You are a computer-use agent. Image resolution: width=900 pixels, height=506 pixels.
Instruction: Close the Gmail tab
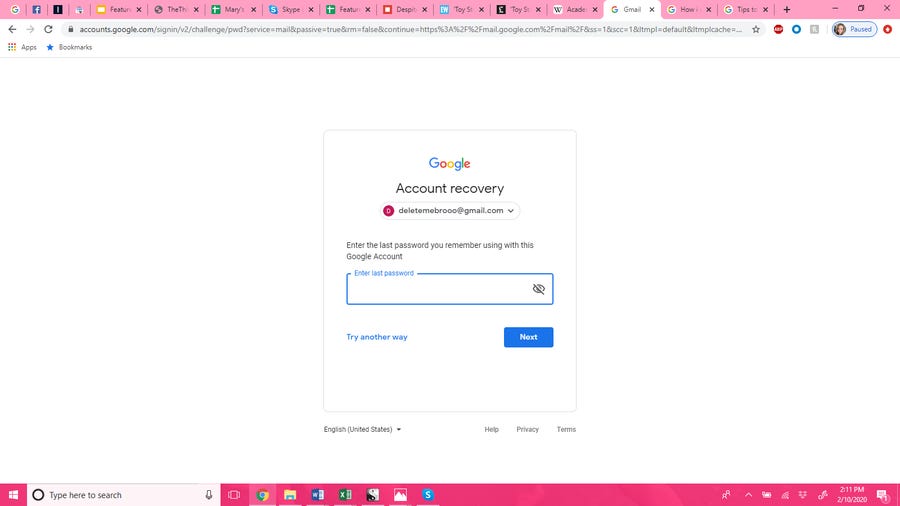(x=651, y=10)
